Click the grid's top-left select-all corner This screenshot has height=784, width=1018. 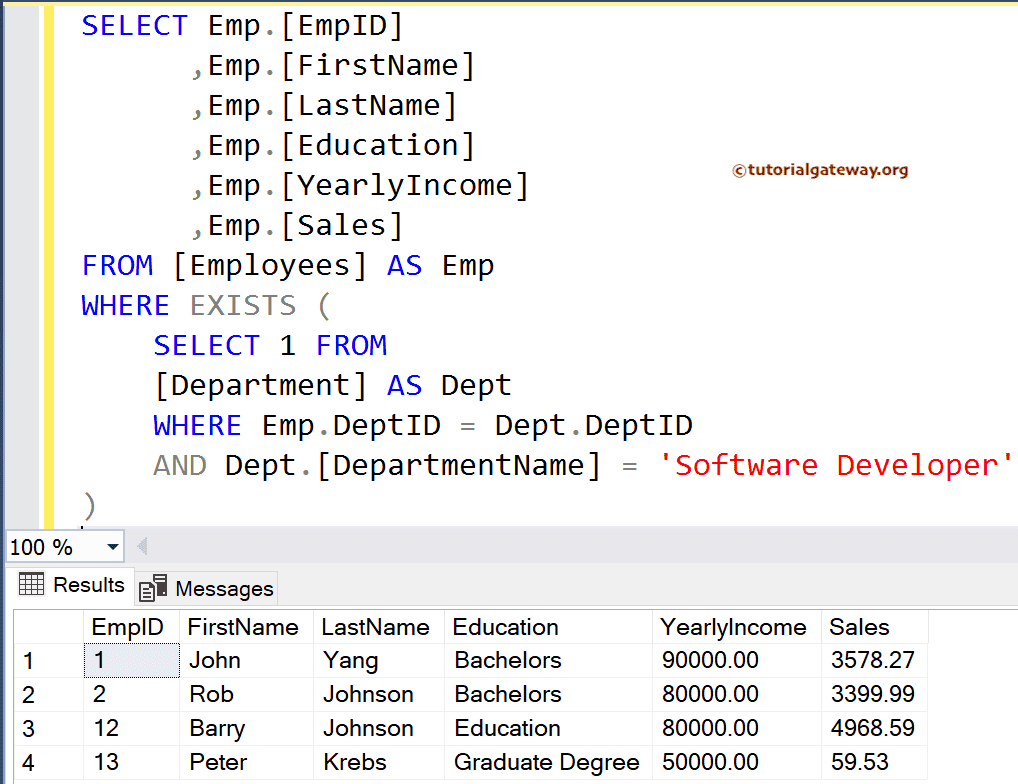point(45,627)
